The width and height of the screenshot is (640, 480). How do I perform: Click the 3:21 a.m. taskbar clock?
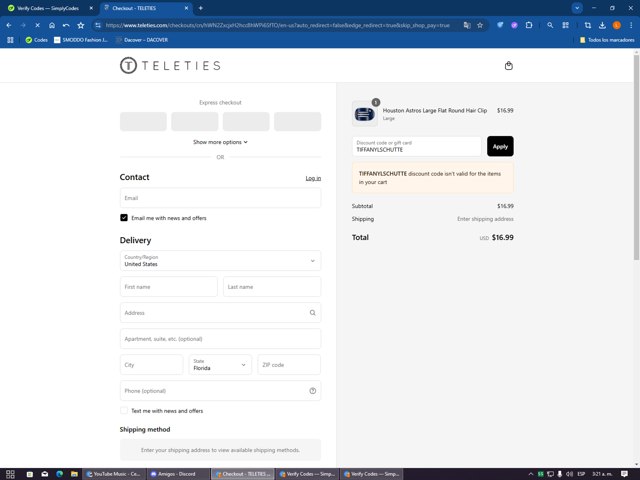[602, 474]
